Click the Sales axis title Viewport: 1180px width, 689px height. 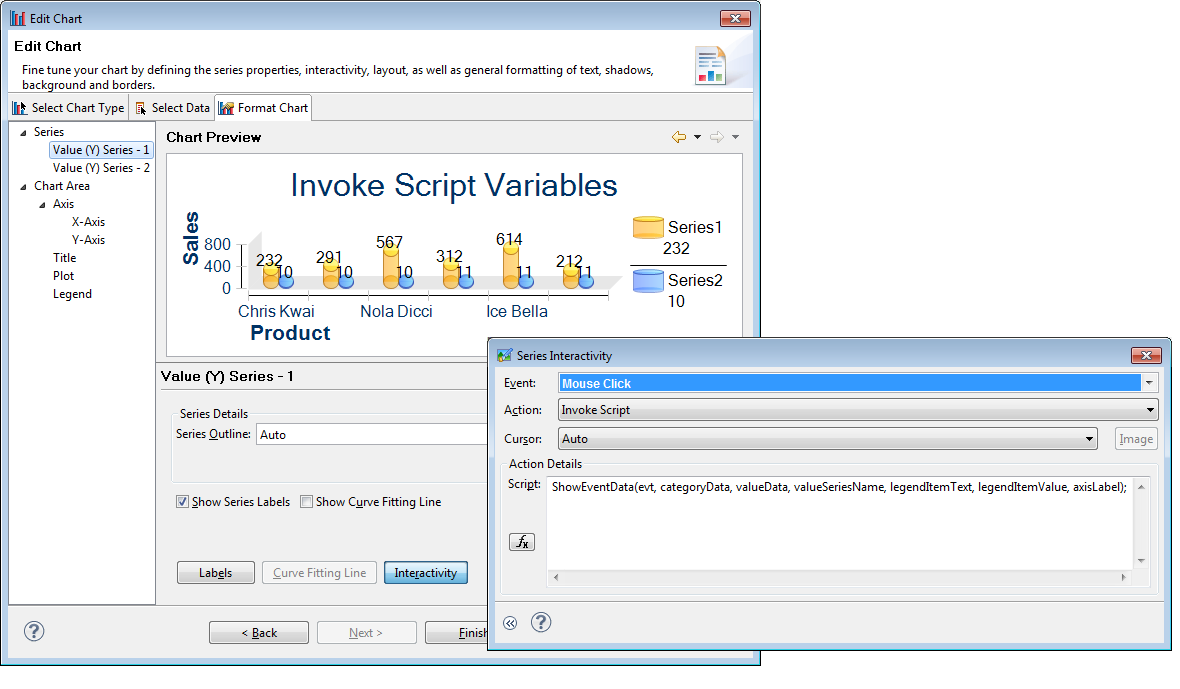(191, 238)
